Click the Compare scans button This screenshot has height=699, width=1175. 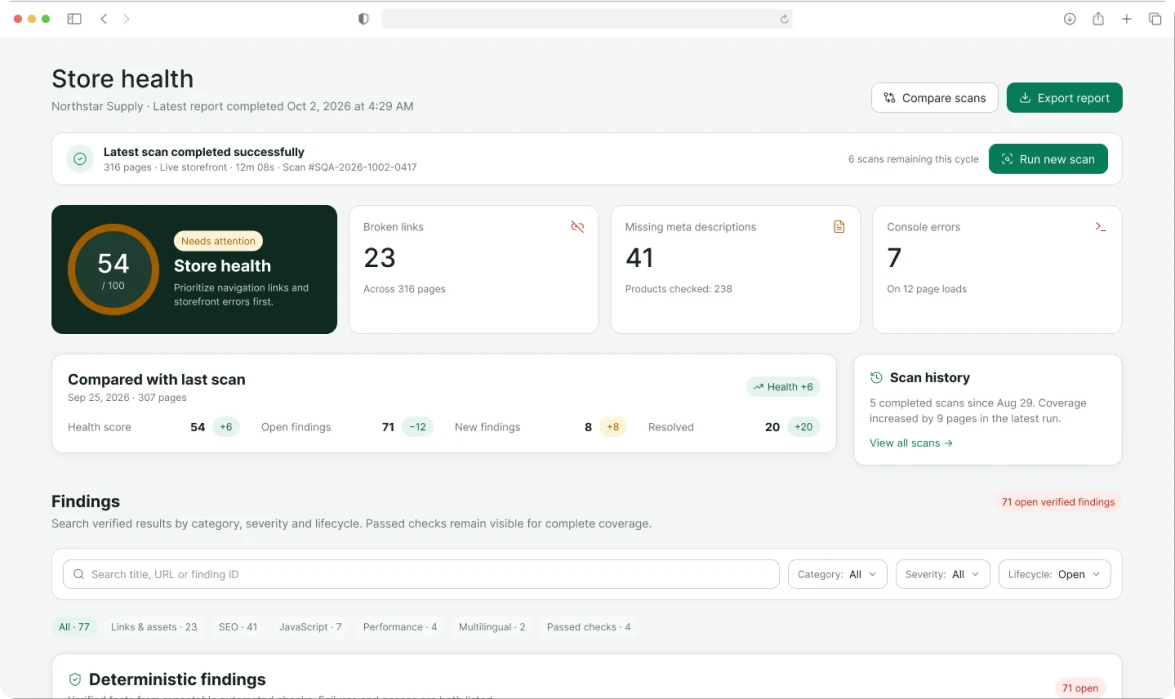pos(934,97)
